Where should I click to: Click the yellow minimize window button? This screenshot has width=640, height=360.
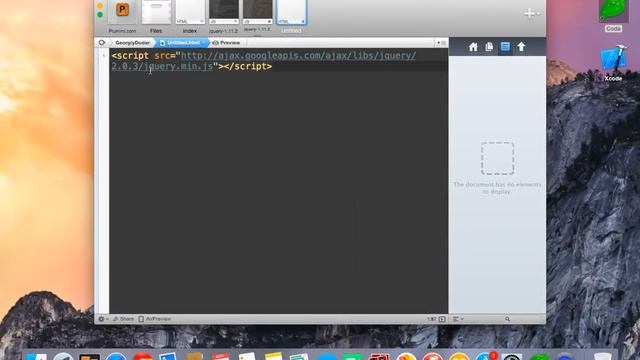point(100,6)
